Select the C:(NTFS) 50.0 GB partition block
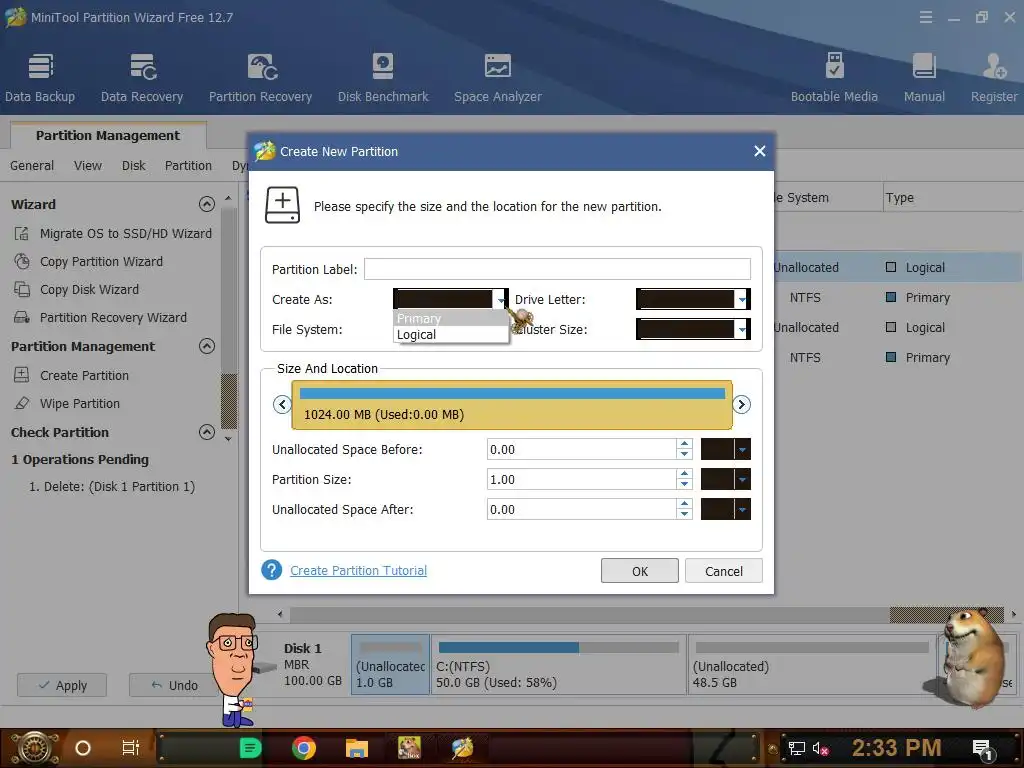The width and height of the screenshot is (1024, 768). (x=559, y=664)
